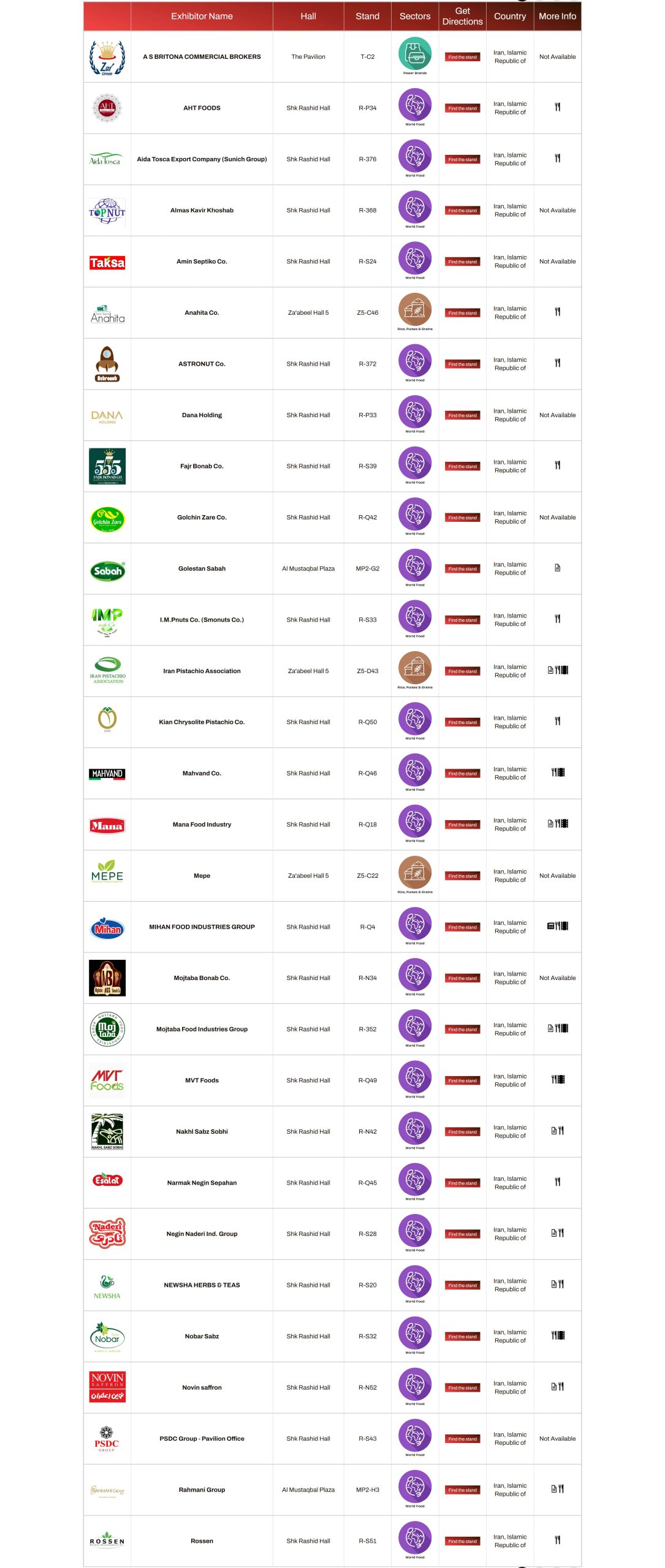Click Find the stand for Mahvand Co.
Image resolution: width=665 pixels, height=1568 pixels.
click(x=462, y=774)
